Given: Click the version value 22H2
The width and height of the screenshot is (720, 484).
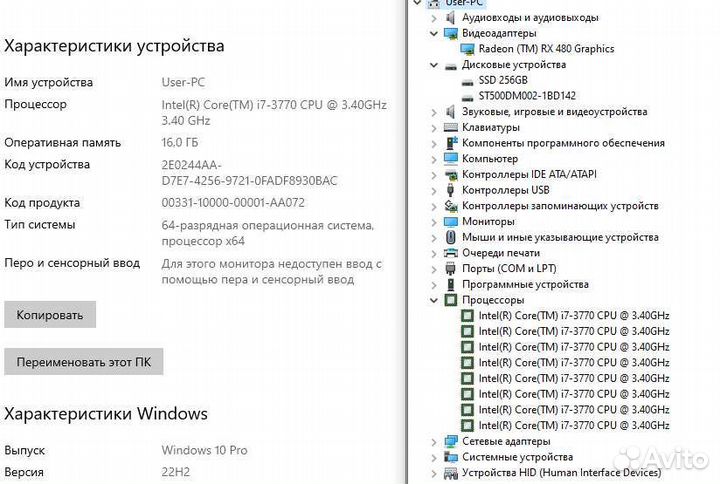Looking at the screenshot, I should point(175,472).
